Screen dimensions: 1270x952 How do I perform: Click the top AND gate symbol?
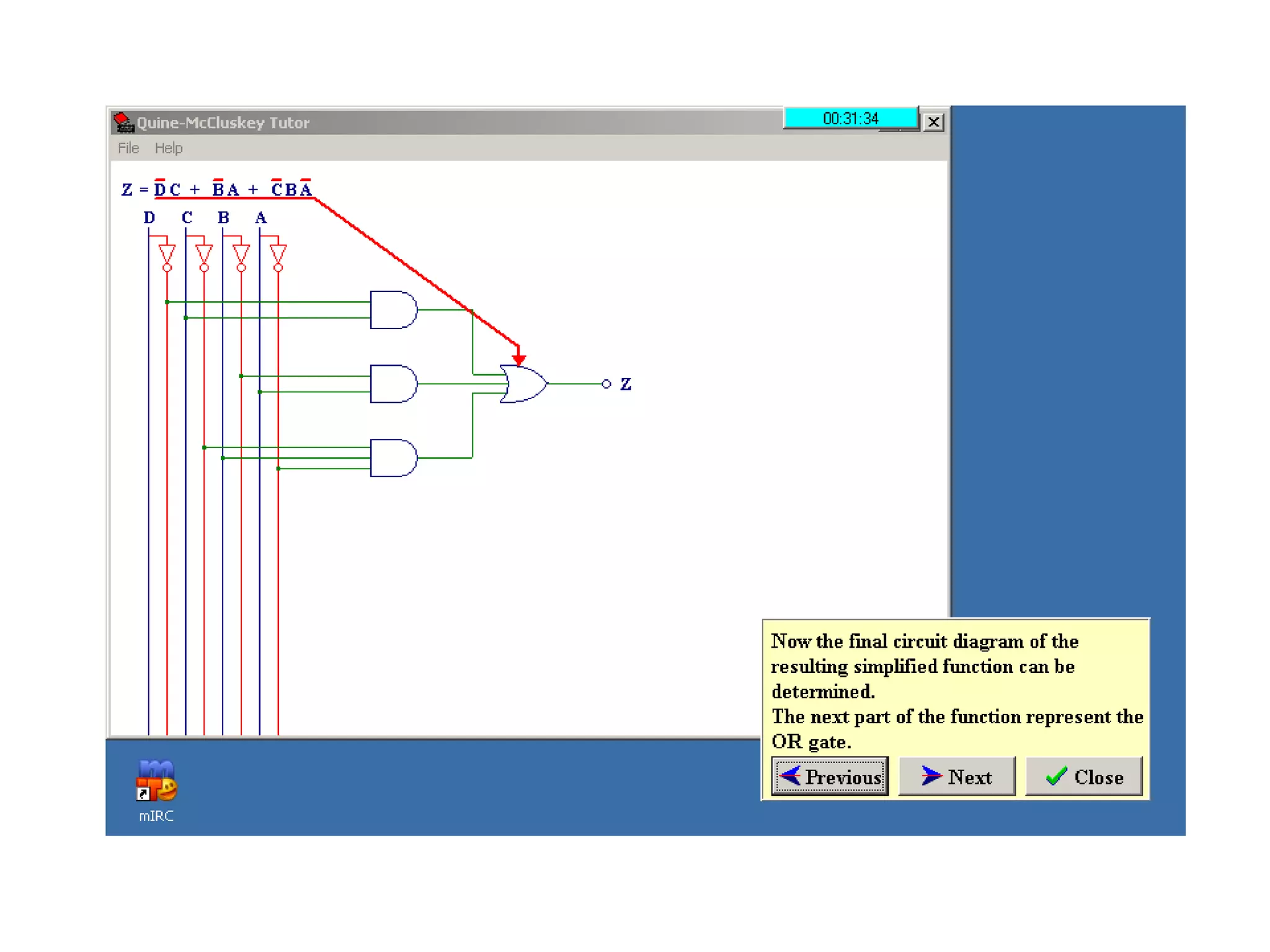393,309
